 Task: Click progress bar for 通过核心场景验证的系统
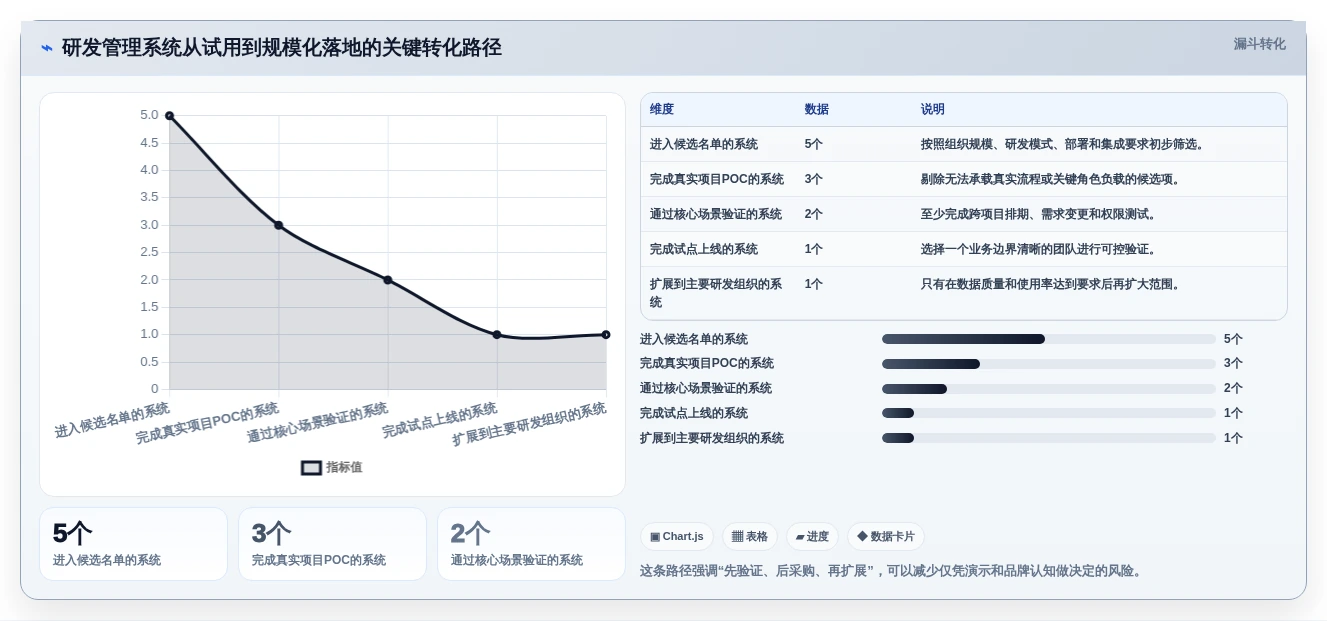tap(1049, 389)
